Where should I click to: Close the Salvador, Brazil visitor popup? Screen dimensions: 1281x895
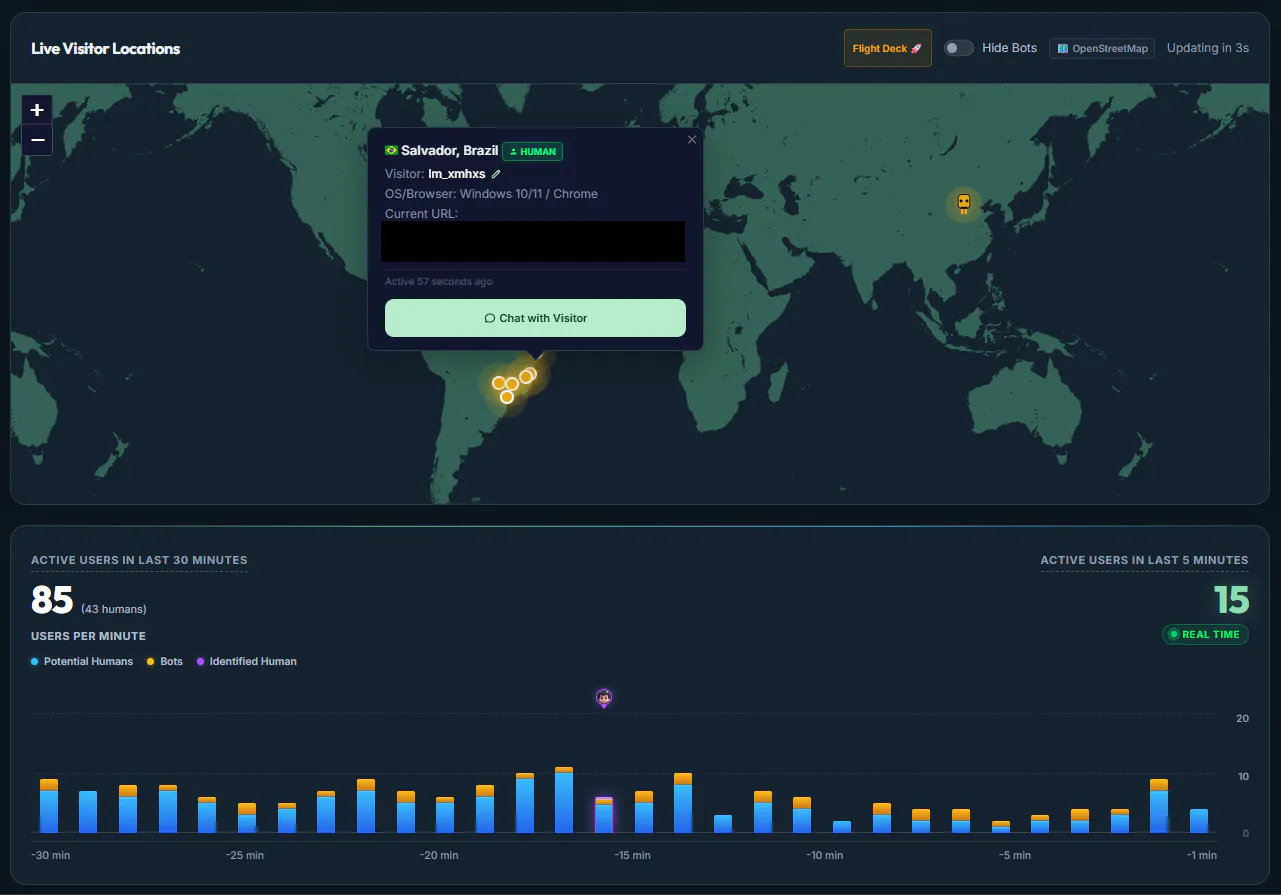pos(692,140)
